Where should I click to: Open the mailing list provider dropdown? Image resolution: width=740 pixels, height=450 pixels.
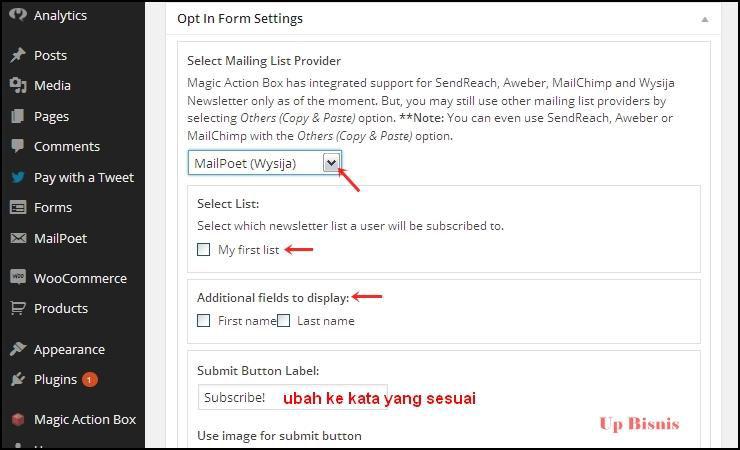(x=265, y=163)
